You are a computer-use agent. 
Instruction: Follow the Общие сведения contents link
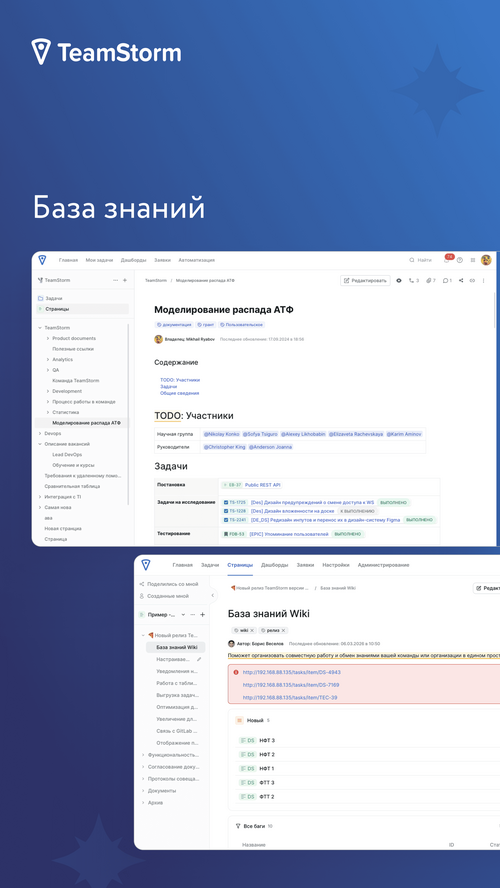pyautogui.click(x=180, y=393)
